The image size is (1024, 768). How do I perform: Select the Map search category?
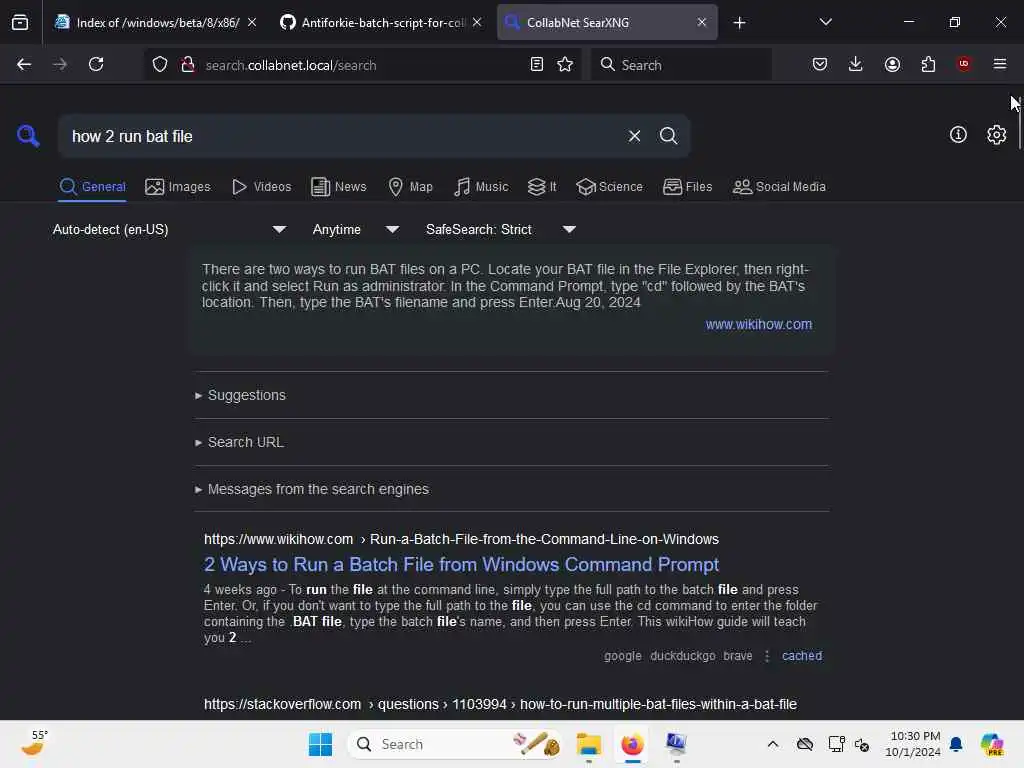pos(410,187)
